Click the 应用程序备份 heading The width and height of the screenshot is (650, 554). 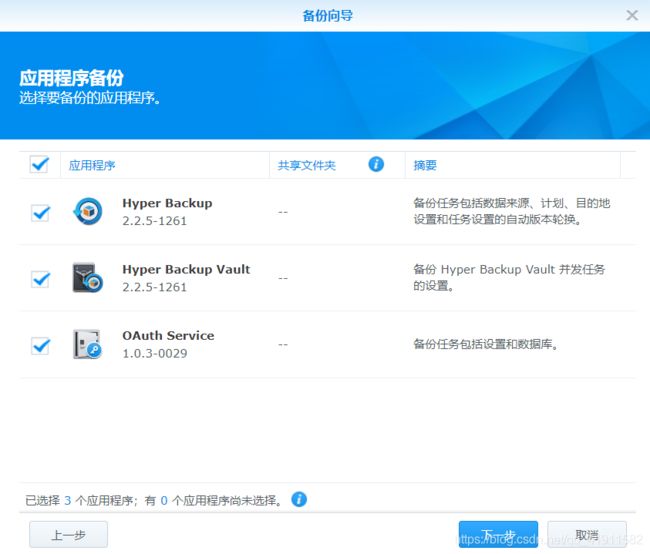click(71, 78)
